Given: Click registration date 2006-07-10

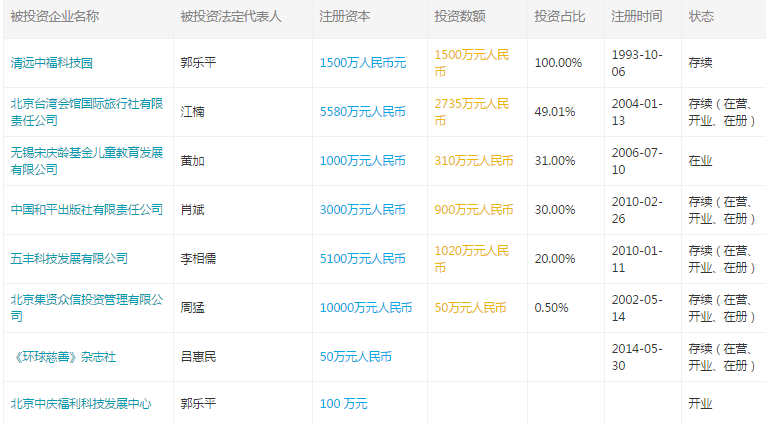Looking at the screenshot, I should pos(637,161).
